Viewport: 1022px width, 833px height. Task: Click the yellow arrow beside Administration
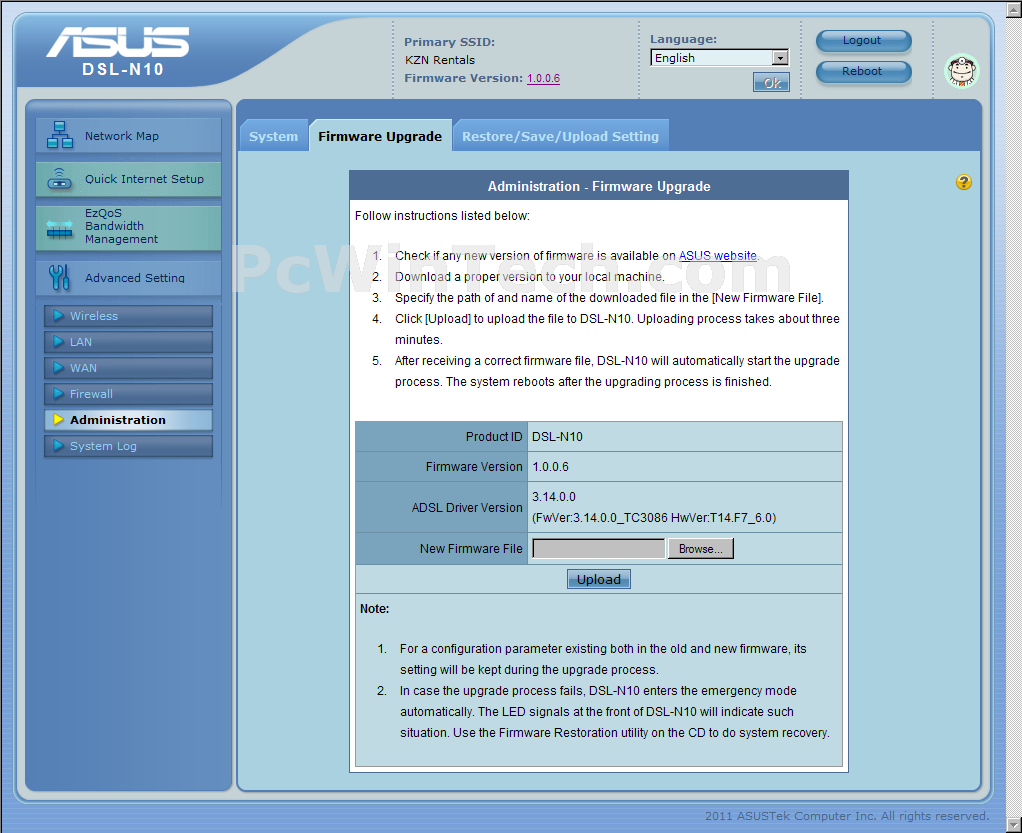click(x=59, y=420)
